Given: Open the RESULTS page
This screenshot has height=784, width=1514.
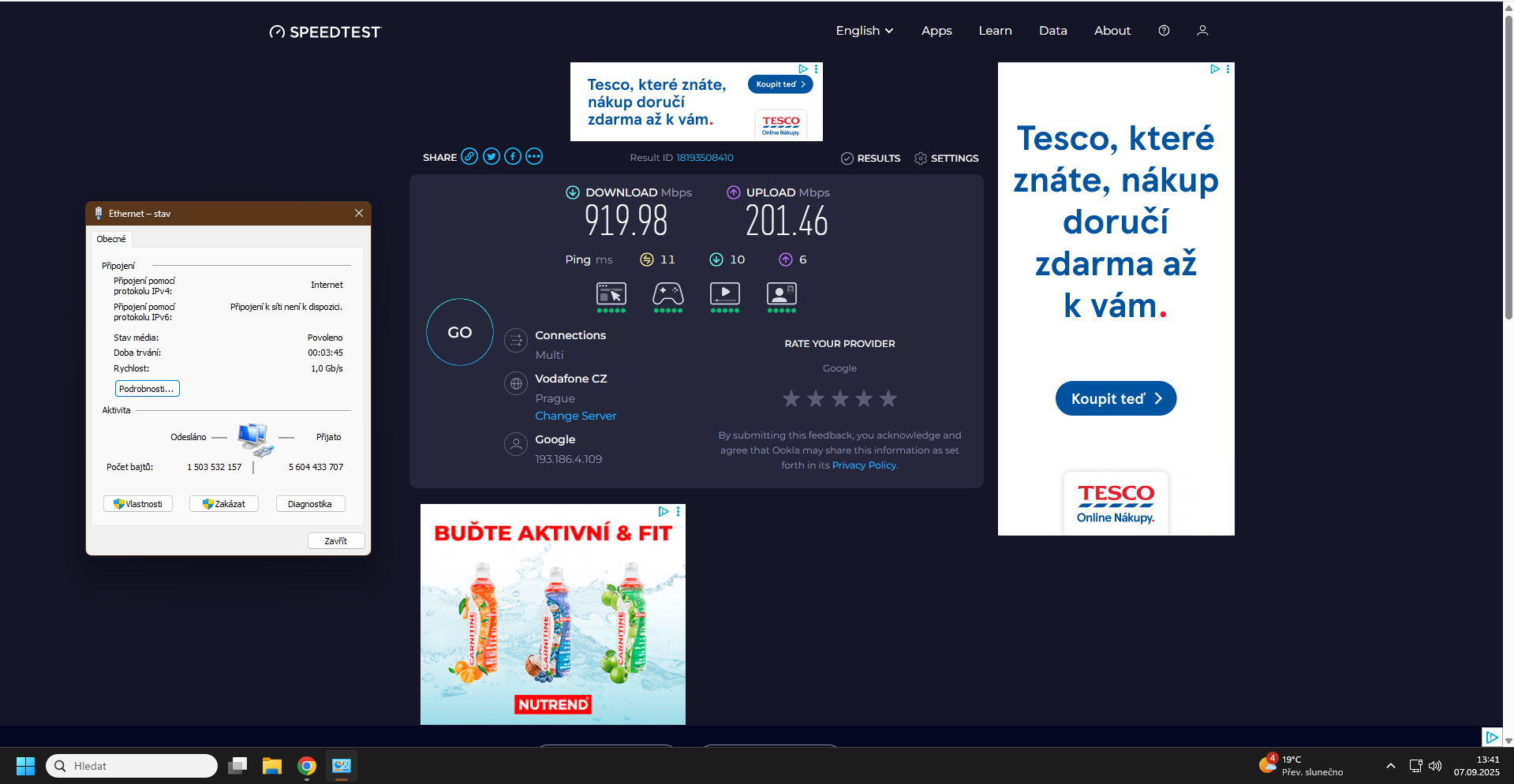Looking at the screenshot, I should pos(871,159).
